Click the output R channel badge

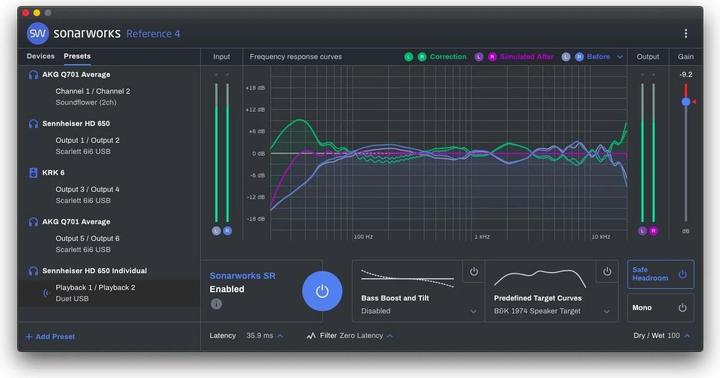653,231
